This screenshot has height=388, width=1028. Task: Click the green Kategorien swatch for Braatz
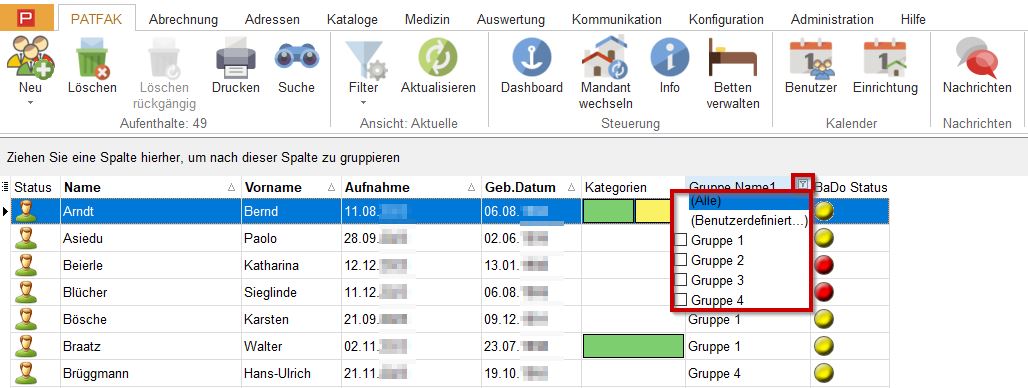pos(633,346)
